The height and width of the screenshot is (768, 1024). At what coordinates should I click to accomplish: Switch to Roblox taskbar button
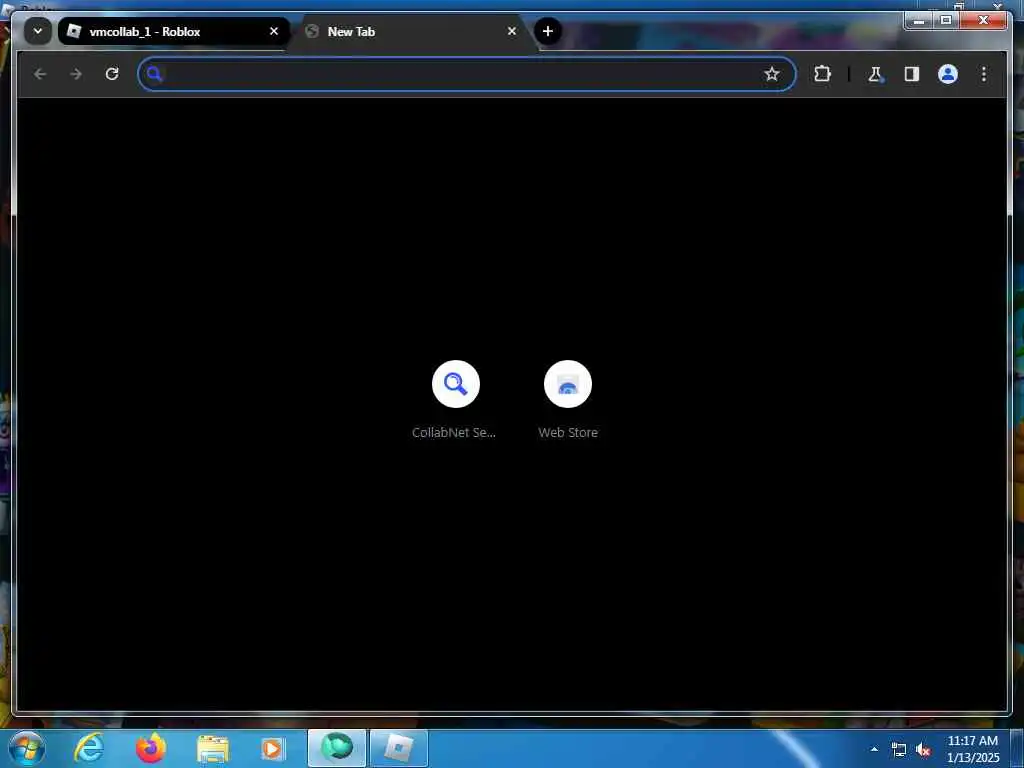tap(399, 748)
